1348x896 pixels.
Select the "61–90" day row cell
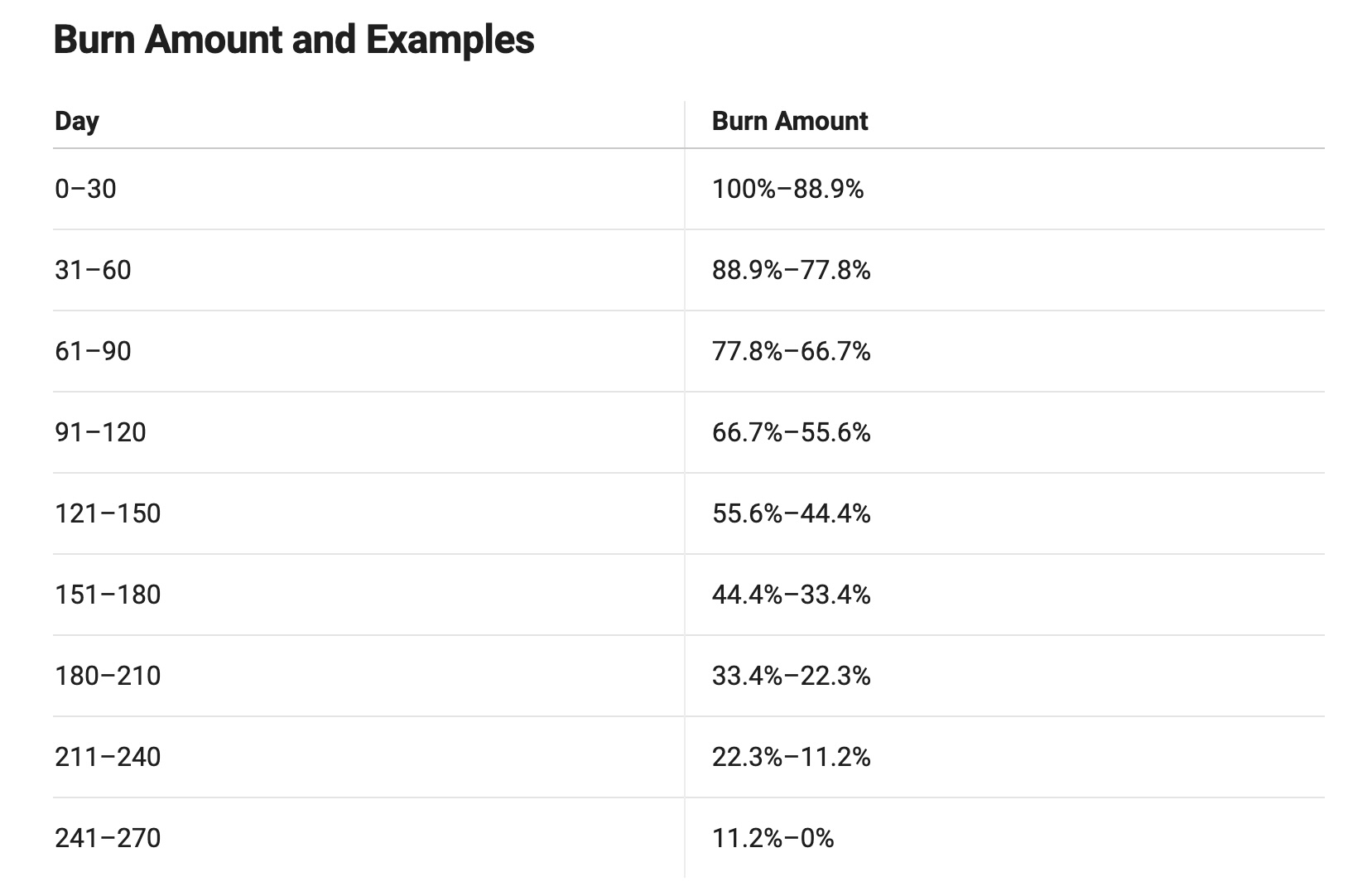93,351
